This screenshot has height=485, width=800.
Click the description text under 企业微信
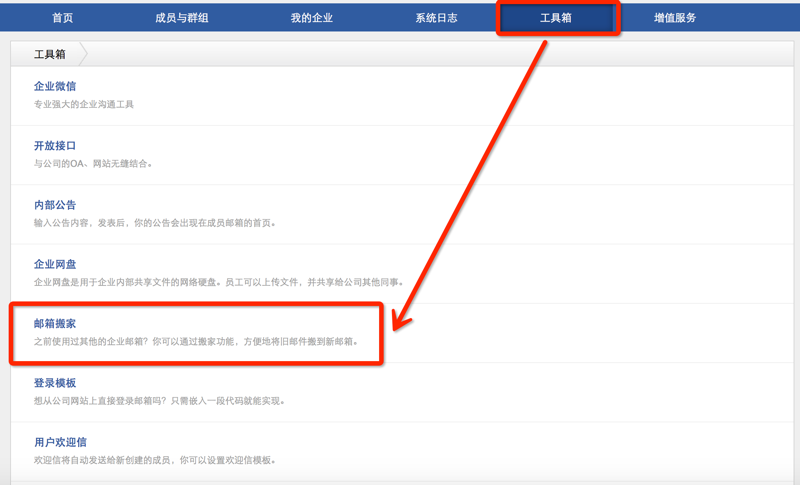point(84,105)
